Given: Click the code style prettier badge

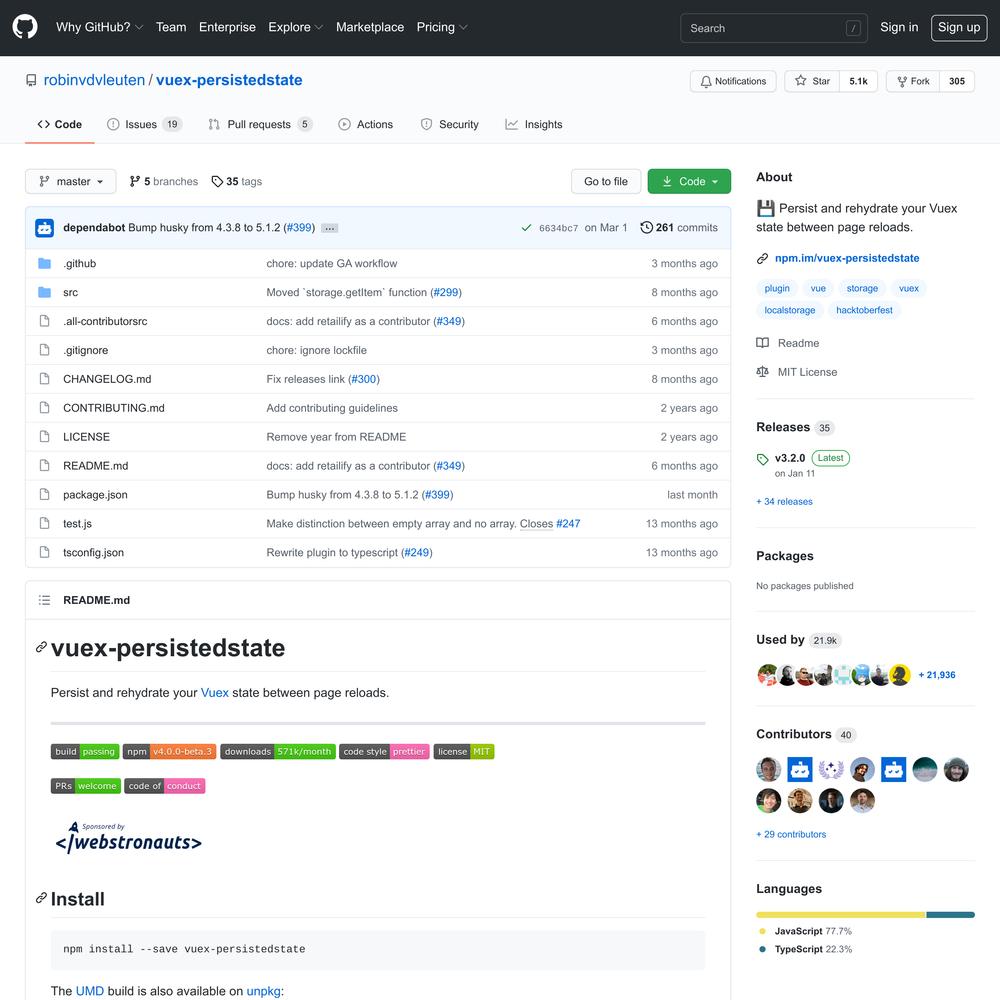Looking at the screenshot, I should [385, 751].
